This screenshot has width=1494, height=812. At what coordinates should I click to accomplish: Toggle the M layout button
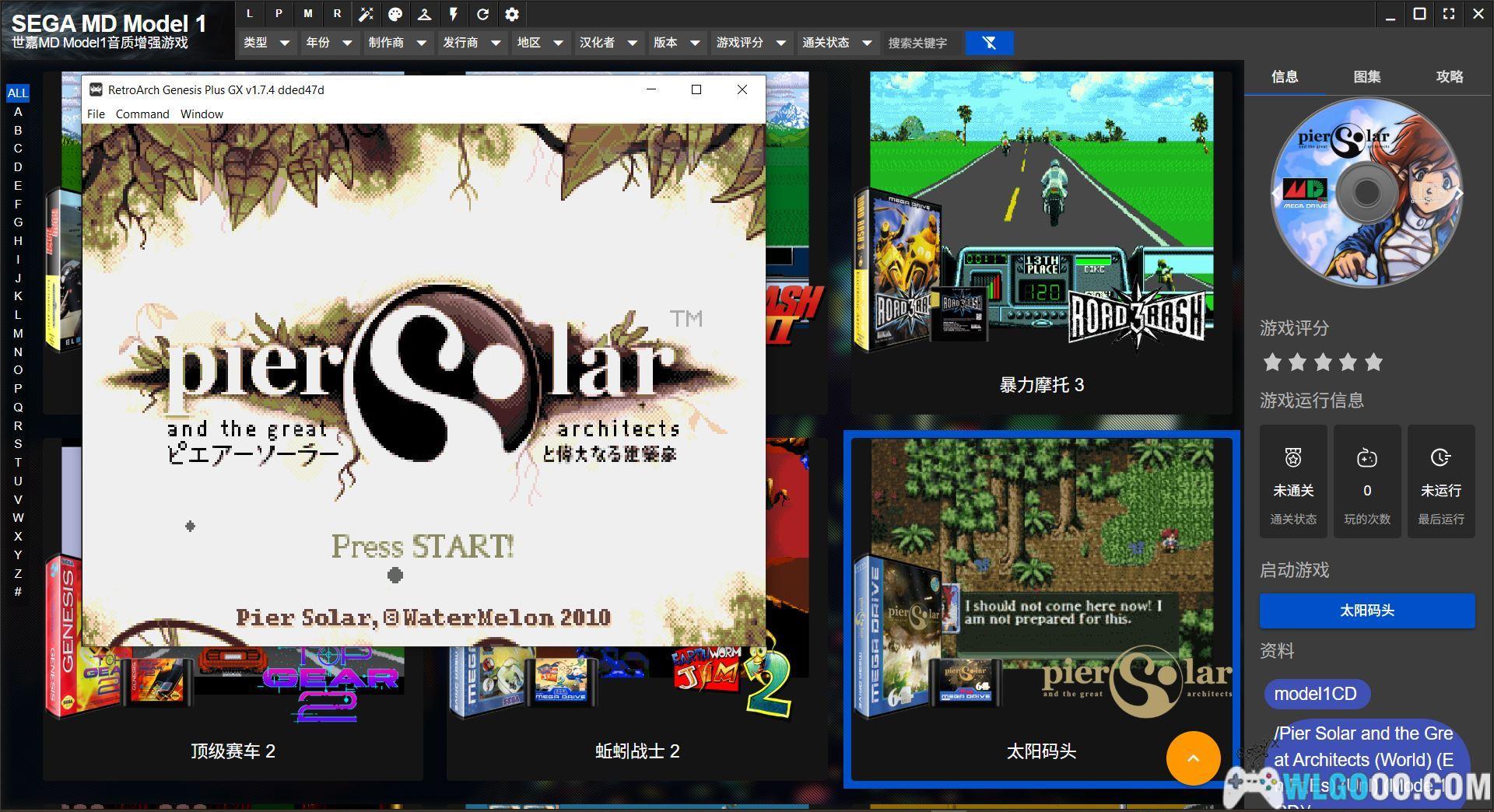pos(308,14)
